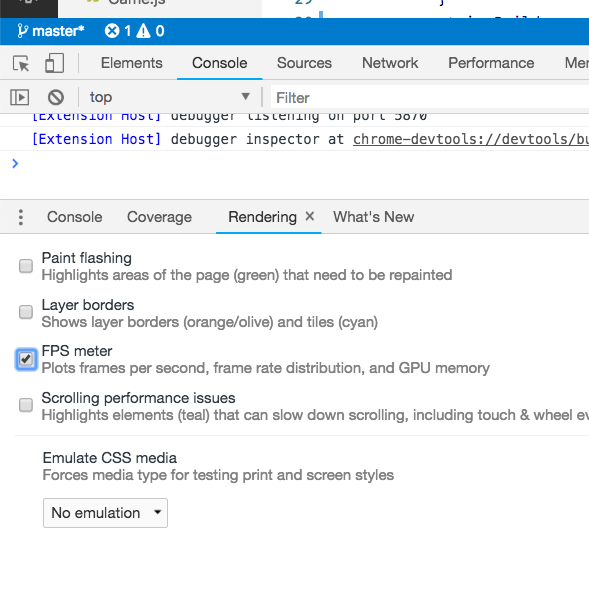
Task: Enable the Layer borders checkbox
Action: pos(26,312)
